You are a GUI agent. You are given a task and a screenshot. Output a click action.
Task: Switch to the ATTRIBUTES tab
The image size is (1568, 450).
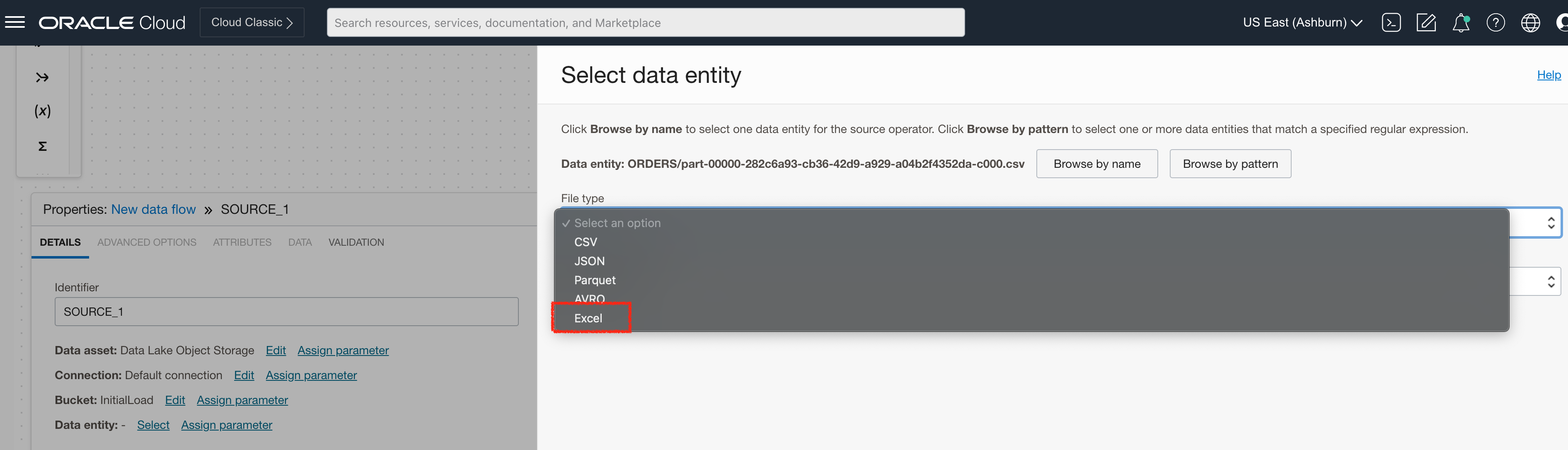(242, 242)
